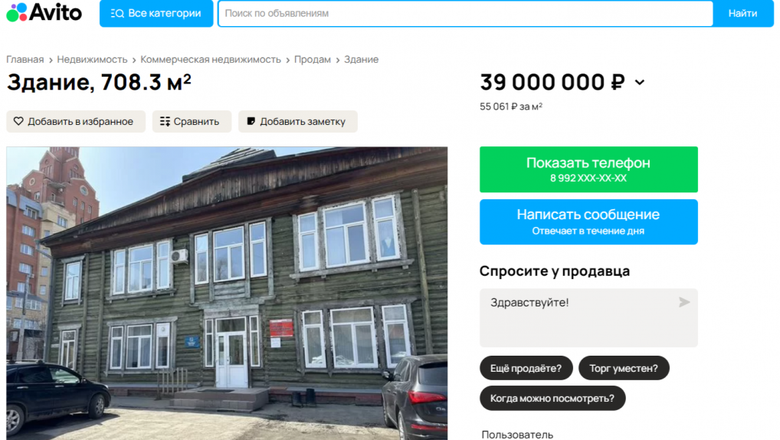Click Написать сообщение button
Image resolution: width=780 pixels, height=440 pixels.
coord(588,222)
